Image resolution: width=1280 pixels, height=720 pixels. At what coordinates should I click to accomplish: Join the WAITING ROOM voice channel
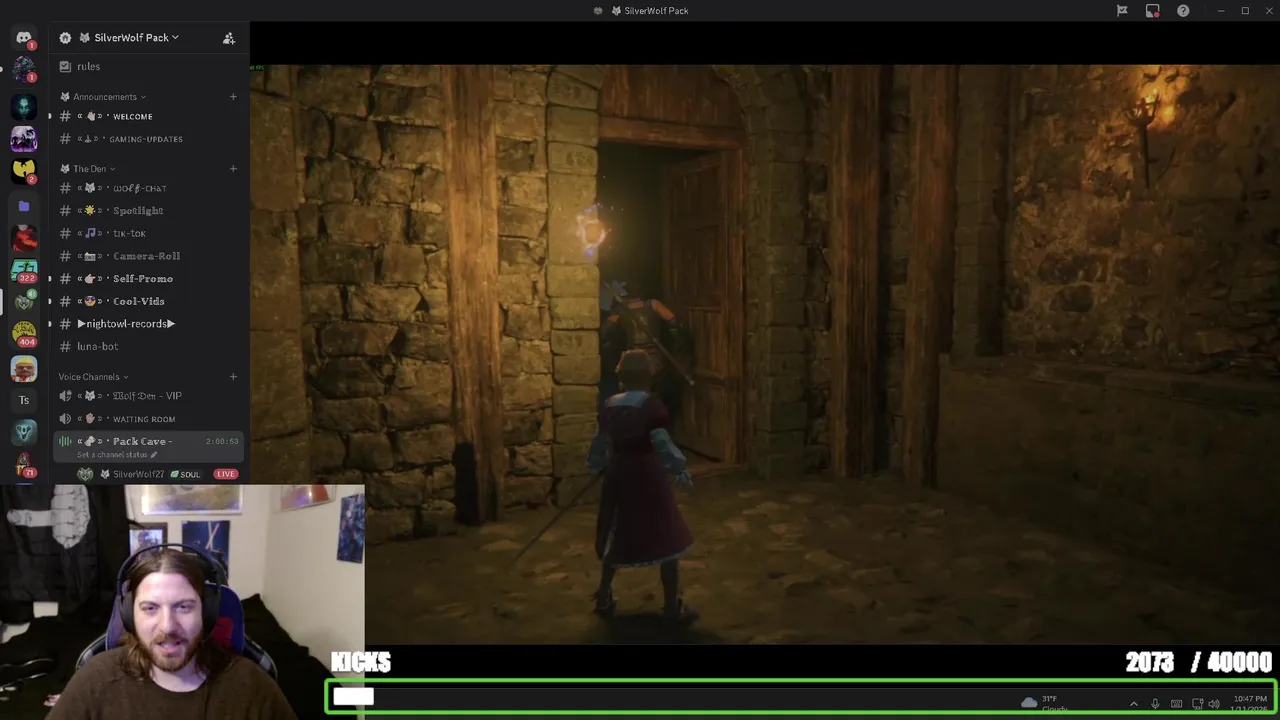(145, 419)
